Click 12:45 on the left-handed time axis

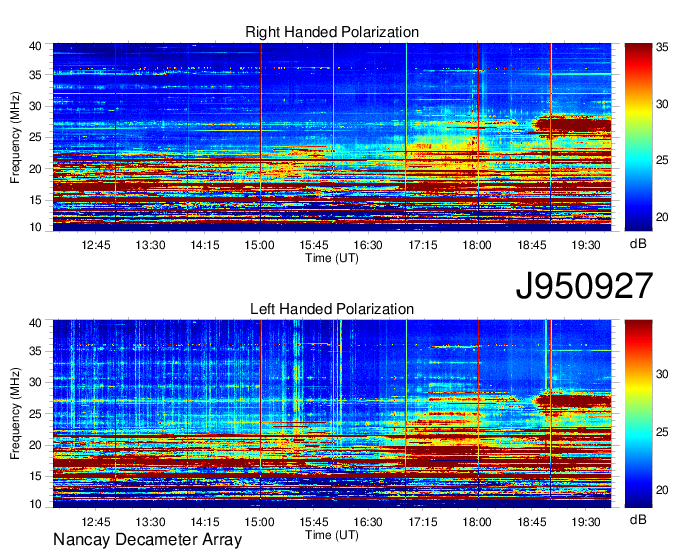click(x=96, y=522)
